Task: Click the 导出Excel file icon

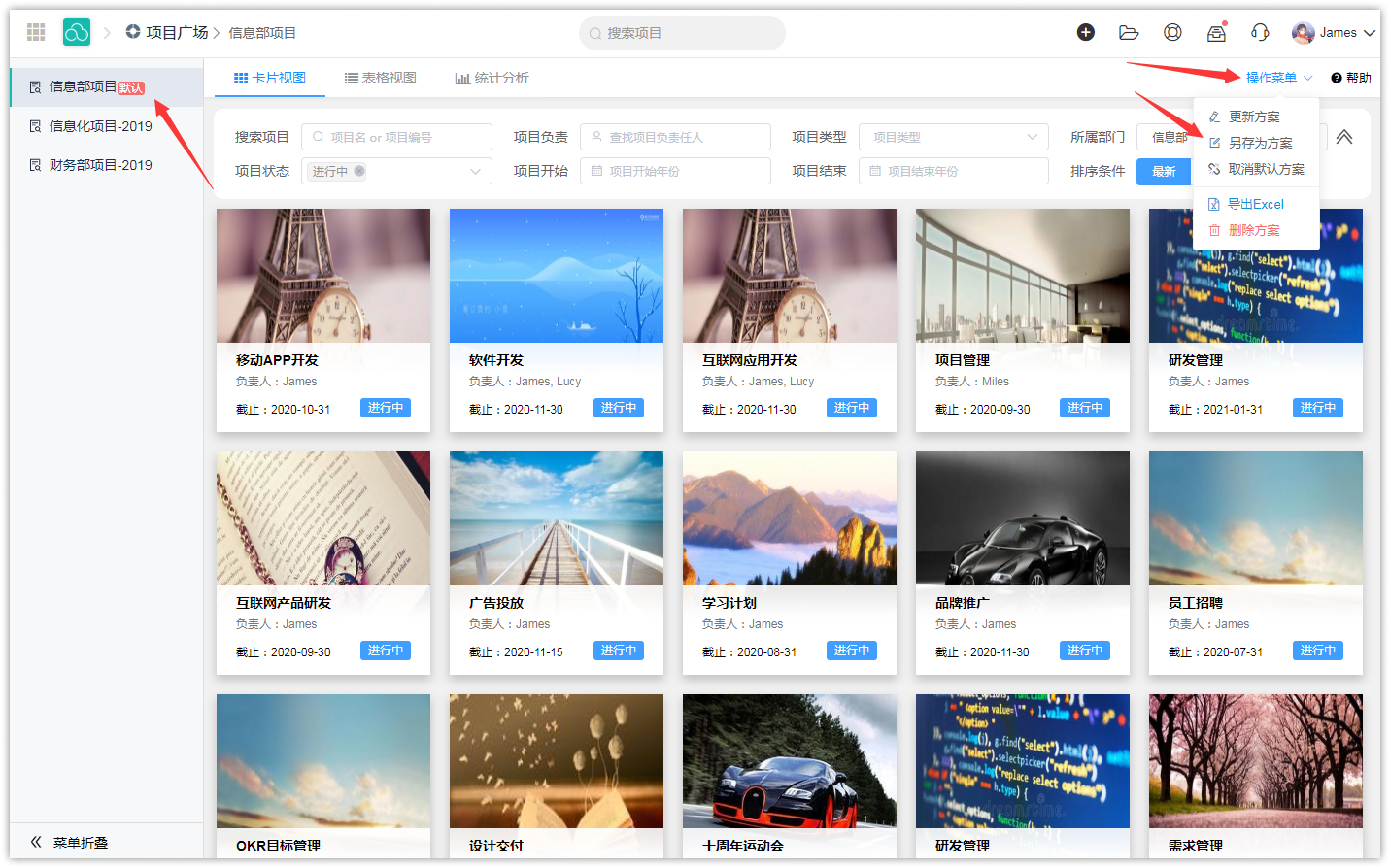Action: tap(1213, 204)
